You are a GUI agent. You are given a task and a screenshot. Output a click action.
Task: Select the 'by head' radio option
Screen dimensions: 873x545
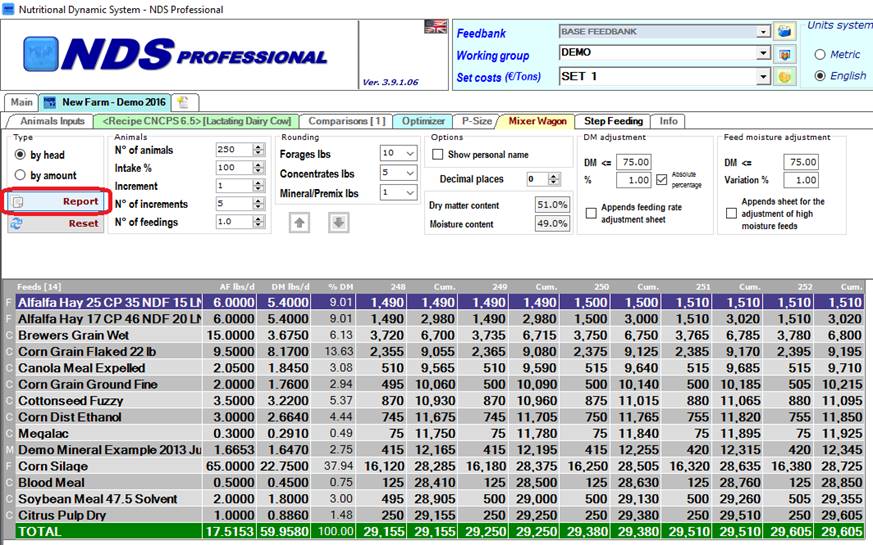click(20, 154)
